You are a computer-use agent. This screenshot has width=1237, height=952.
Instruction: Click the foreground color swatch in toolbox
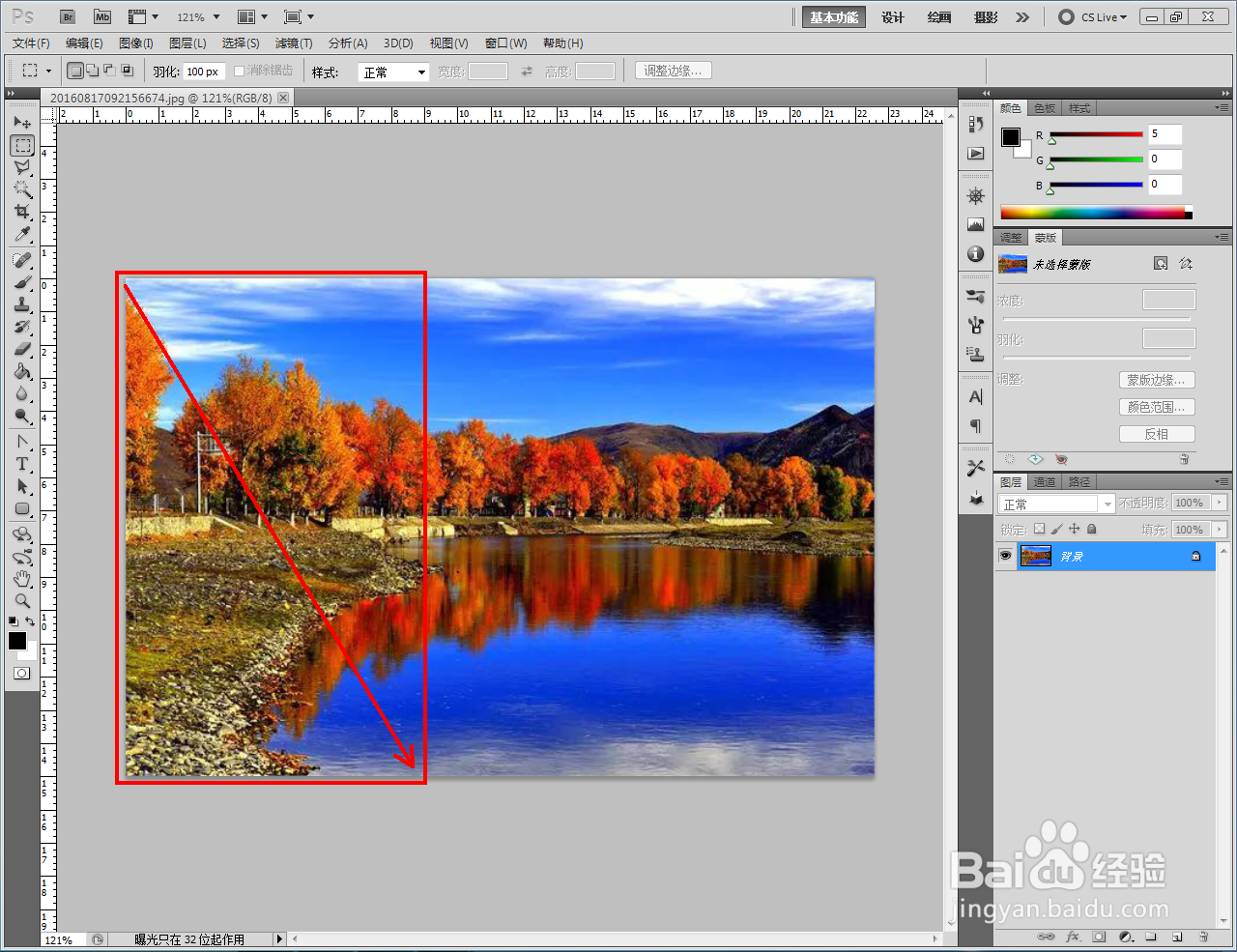click(x=17, y=641)
